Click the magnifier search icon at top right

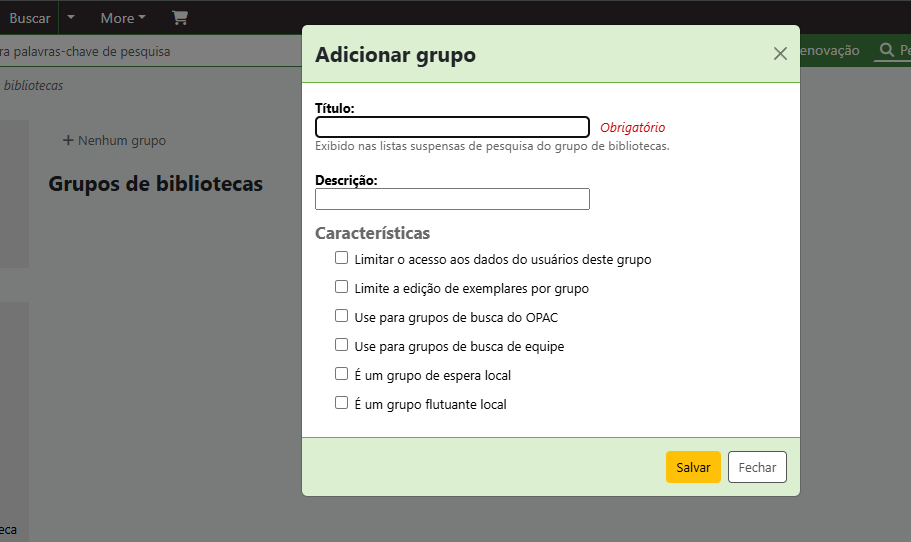[885, 50]
